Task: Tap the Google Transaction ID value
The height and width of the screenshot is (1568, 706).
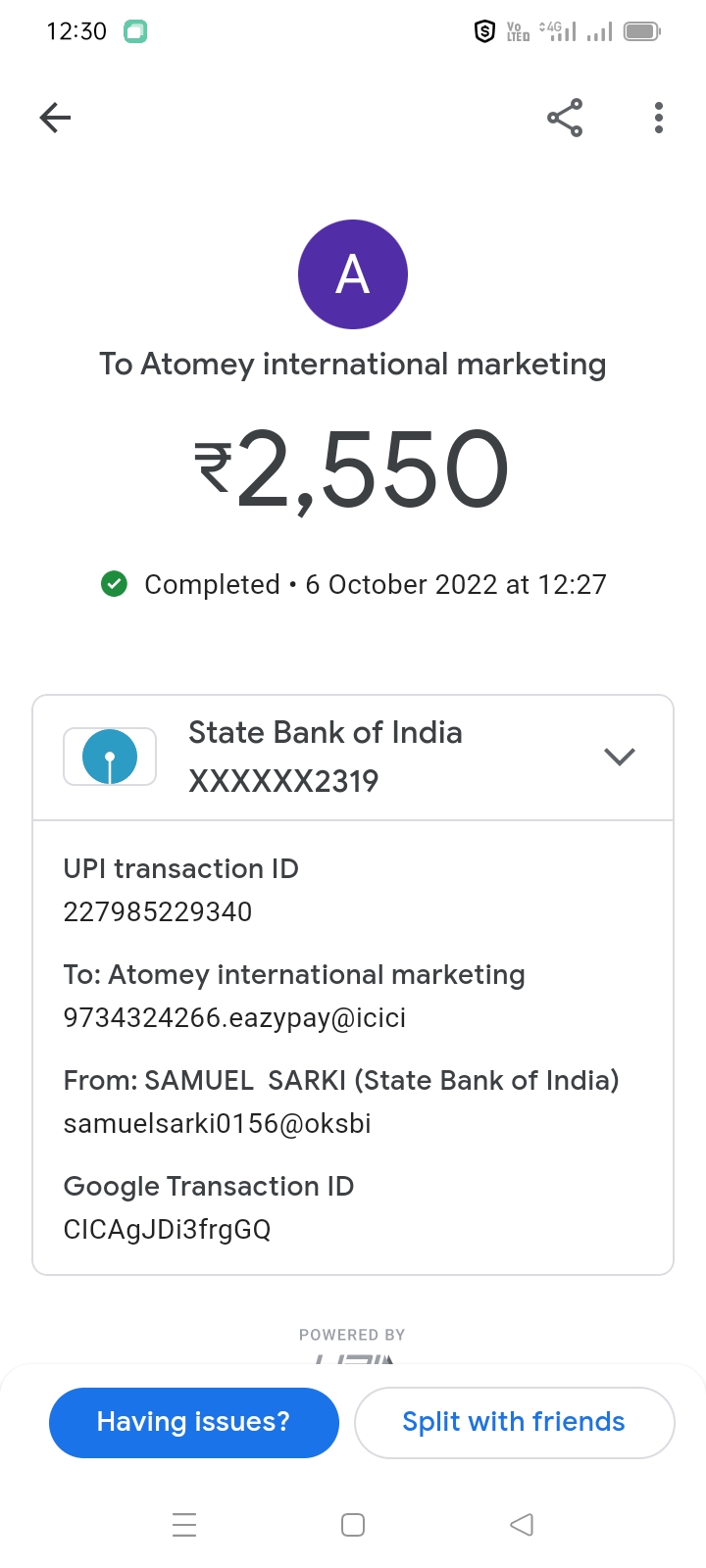Action: 167,1229
